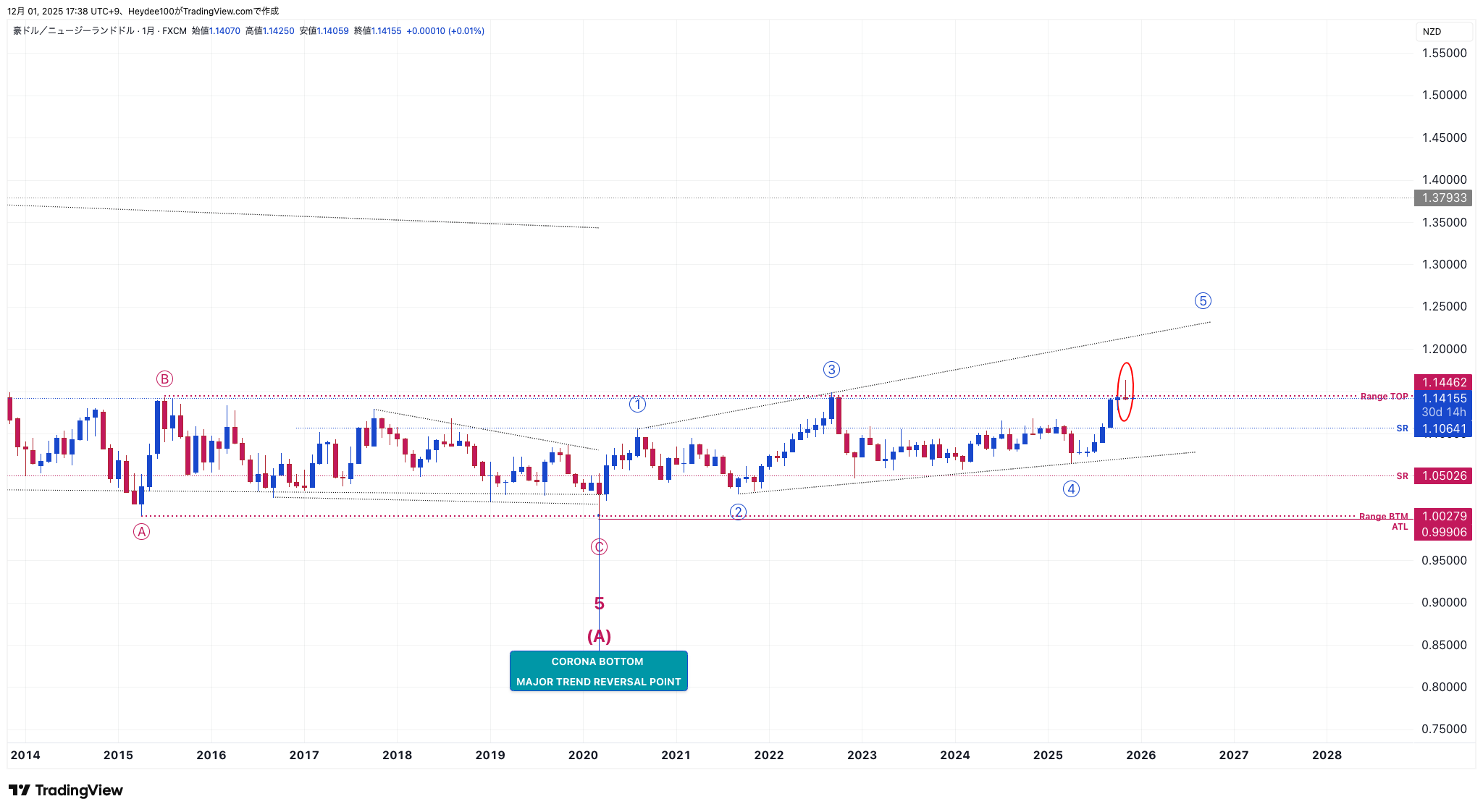This screenshot has width=1483, height=812.
Task: Select blue circled wave 3 marker
Action: [831, 370]
